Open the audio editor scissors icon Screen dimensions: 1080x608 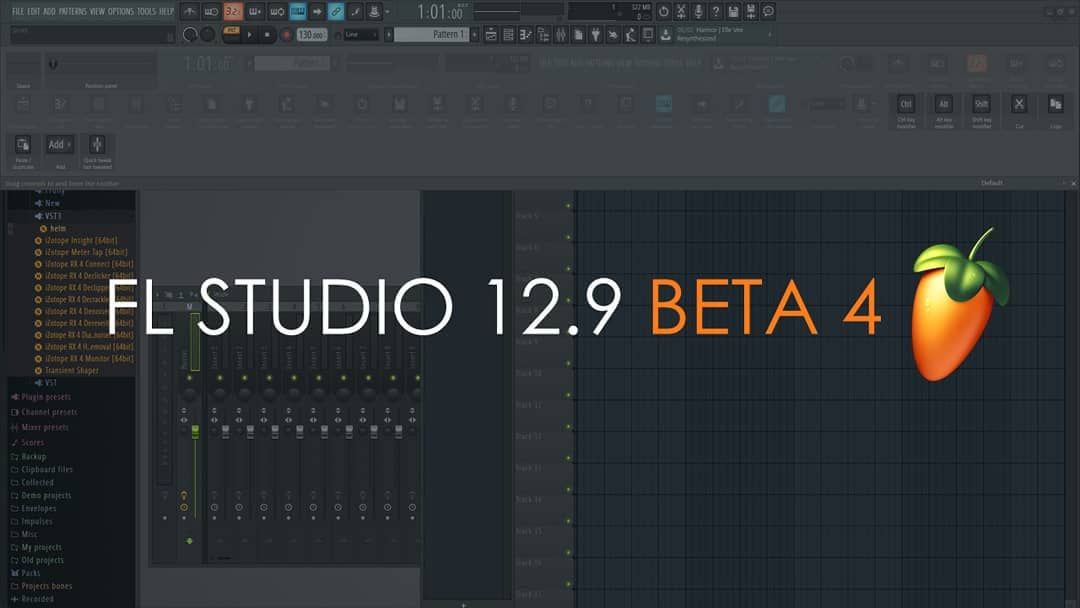point(681,11)
